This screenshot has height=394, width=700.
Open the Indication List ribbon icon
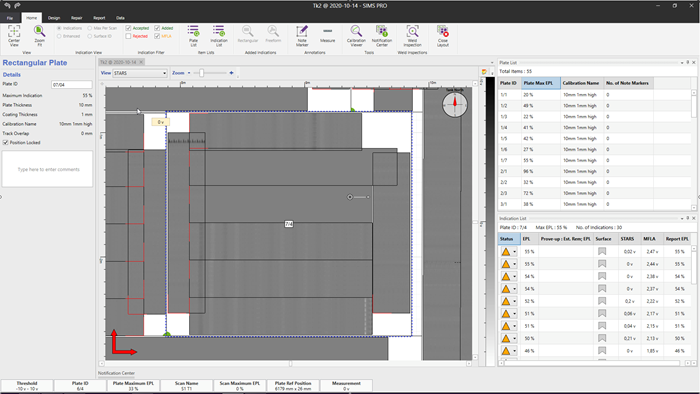[x=219, y=32]
